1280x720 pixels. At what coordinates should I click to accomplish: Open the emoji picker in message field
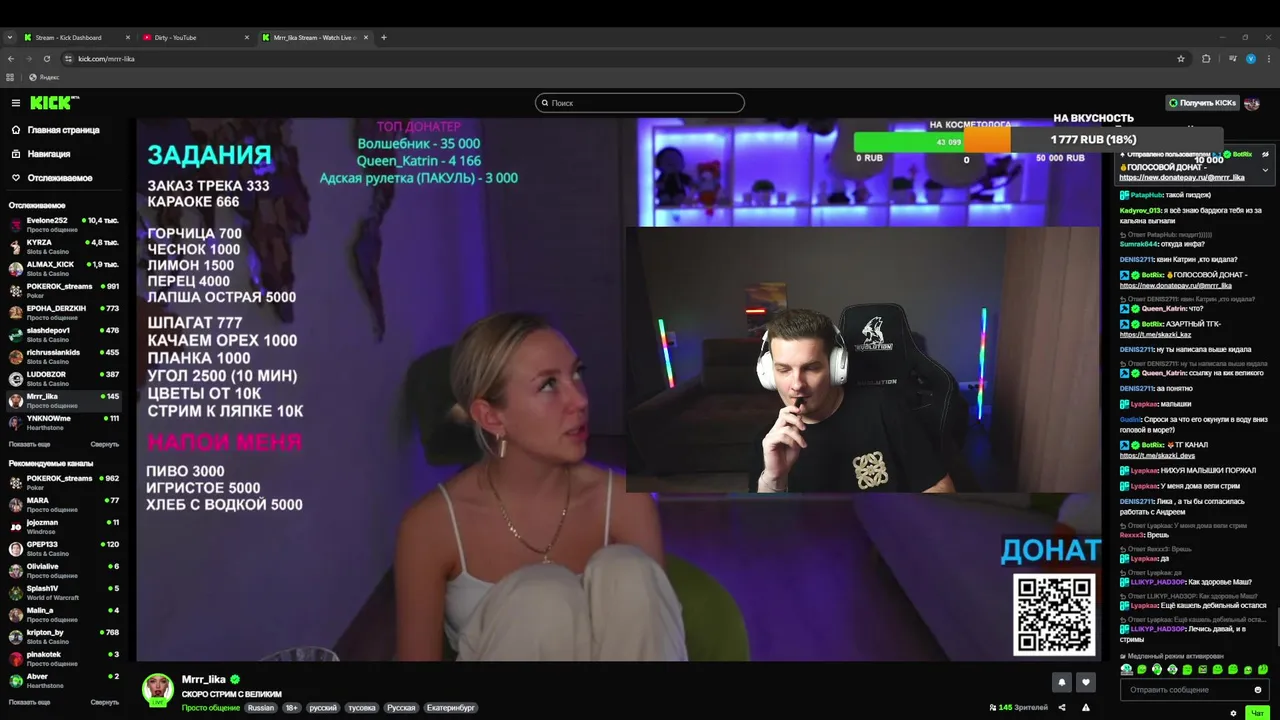click(x=1258, y=690)
